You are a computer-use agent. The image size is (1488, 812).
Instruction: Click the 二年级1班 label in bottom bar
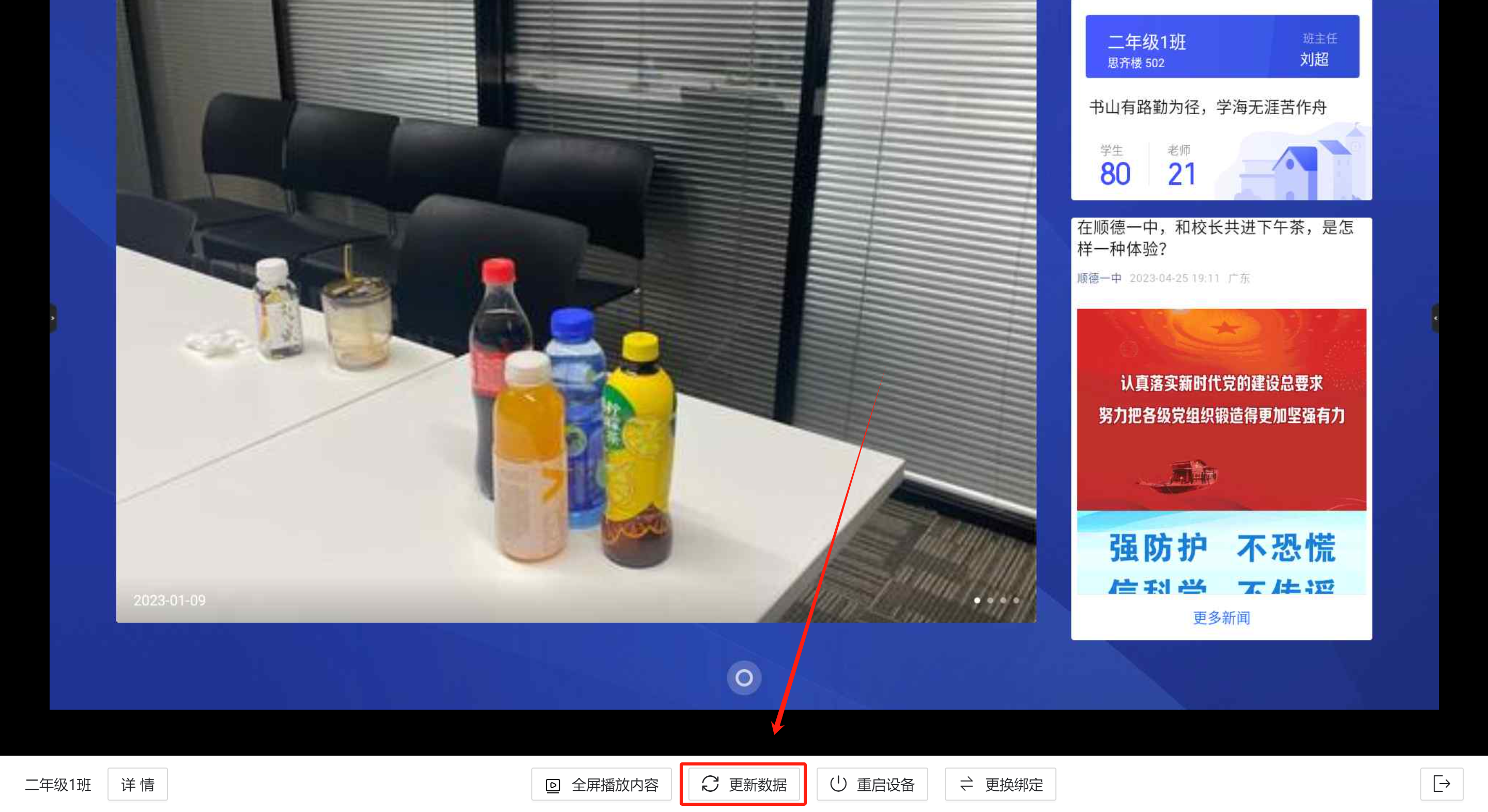58,784
